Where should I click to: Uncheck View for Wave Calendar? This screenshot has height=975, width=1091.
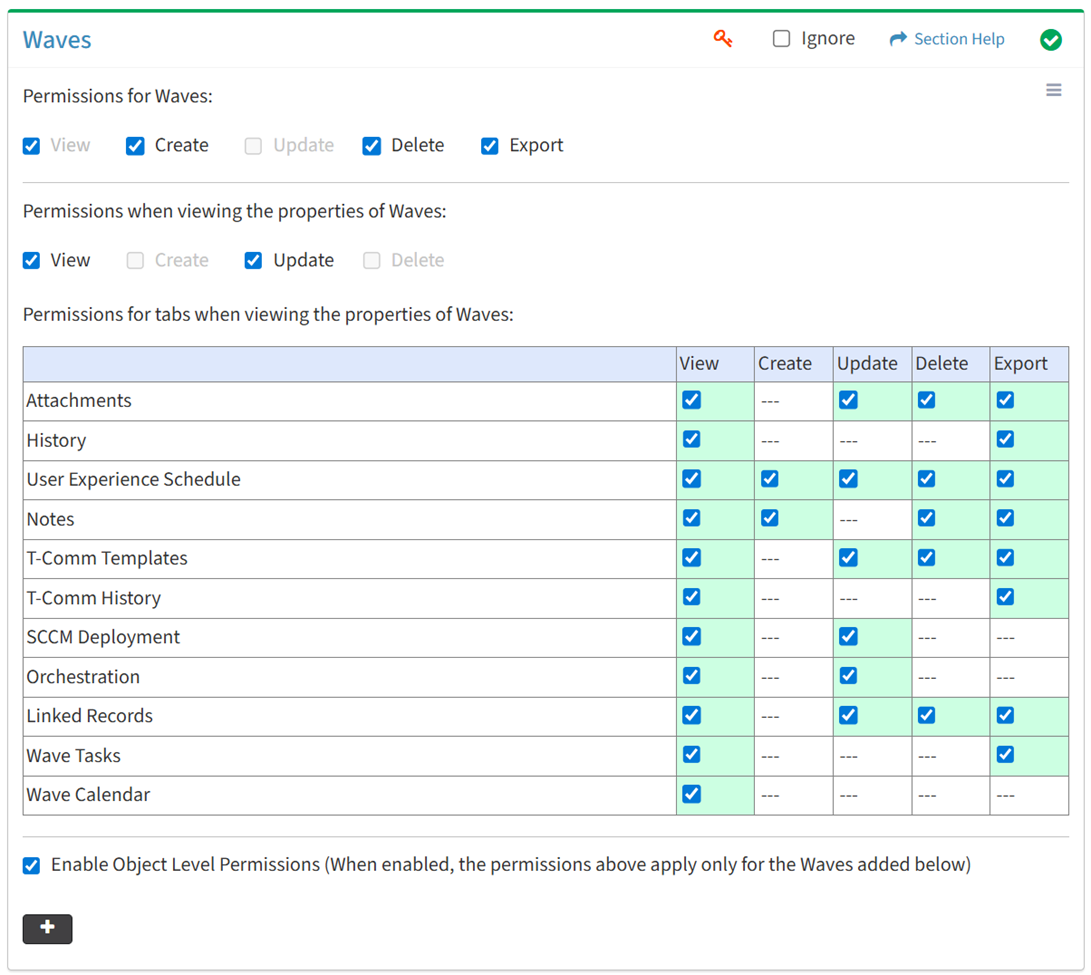(691, 794)
